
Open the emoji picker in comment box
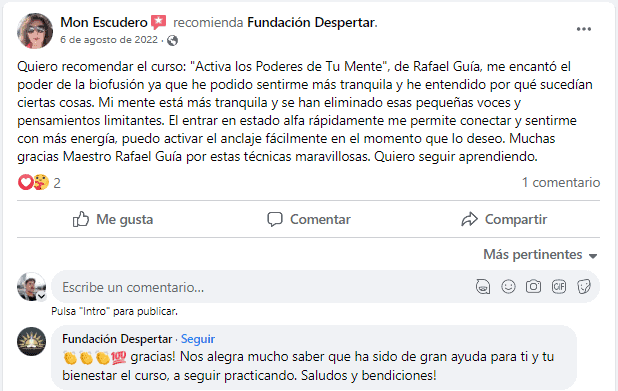pos(508,287)
